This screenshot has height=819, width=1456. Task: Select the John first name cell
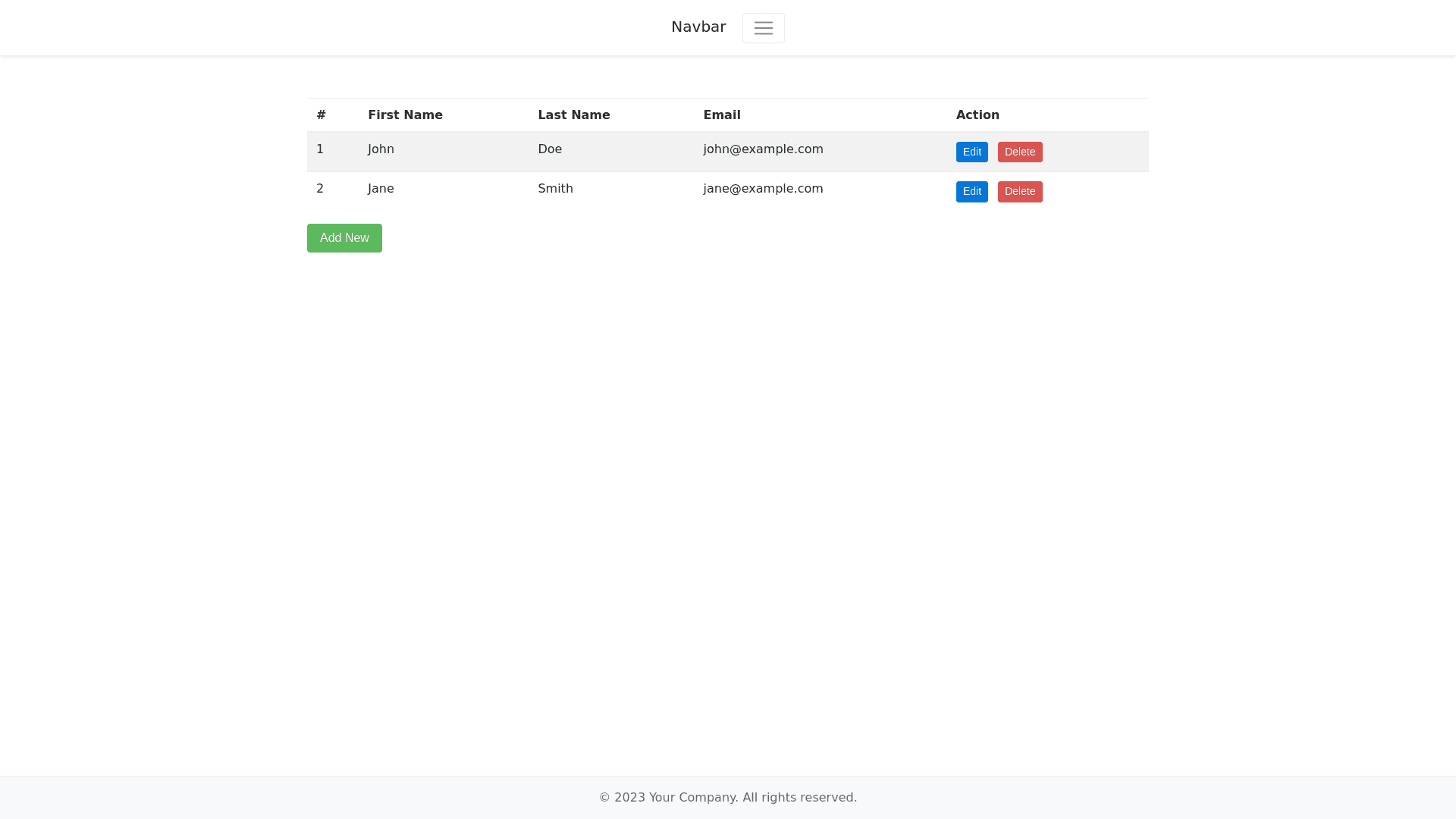[381, 149]
